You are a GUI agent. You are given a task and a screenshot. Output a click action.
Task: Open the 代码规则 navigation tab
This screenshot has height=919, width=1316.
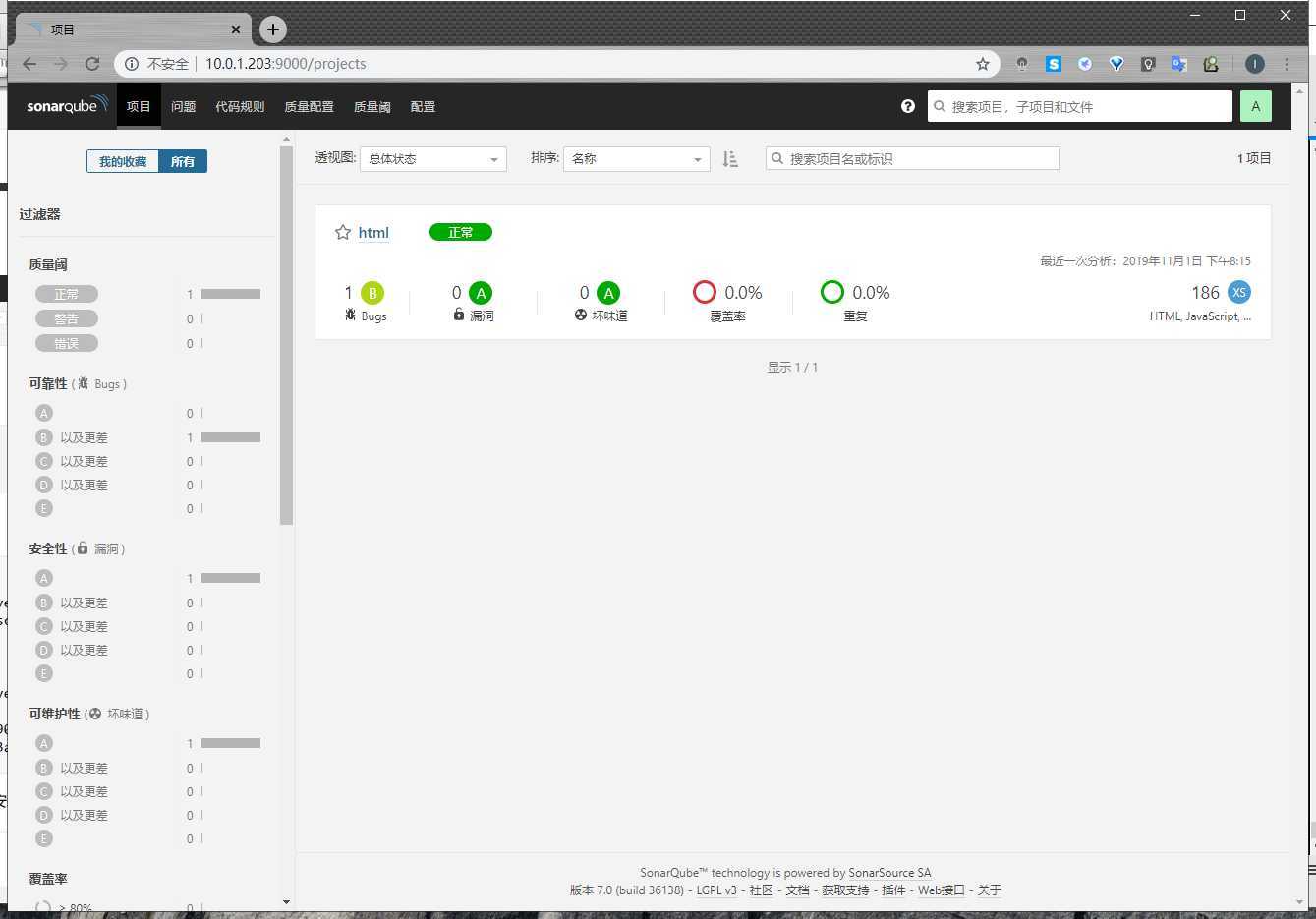pos(240,106)
